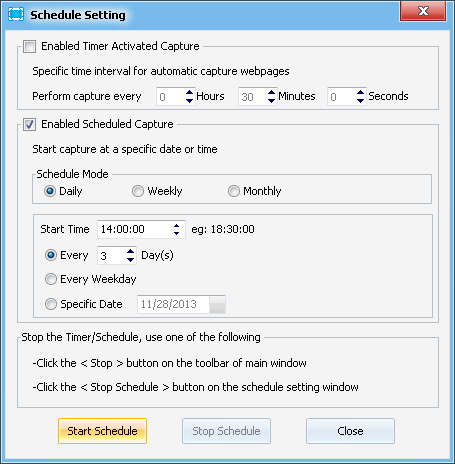Click the Start Time input field
Viewport: 455px width, 464px height.
pyautogui.click(x=135, y=229)
